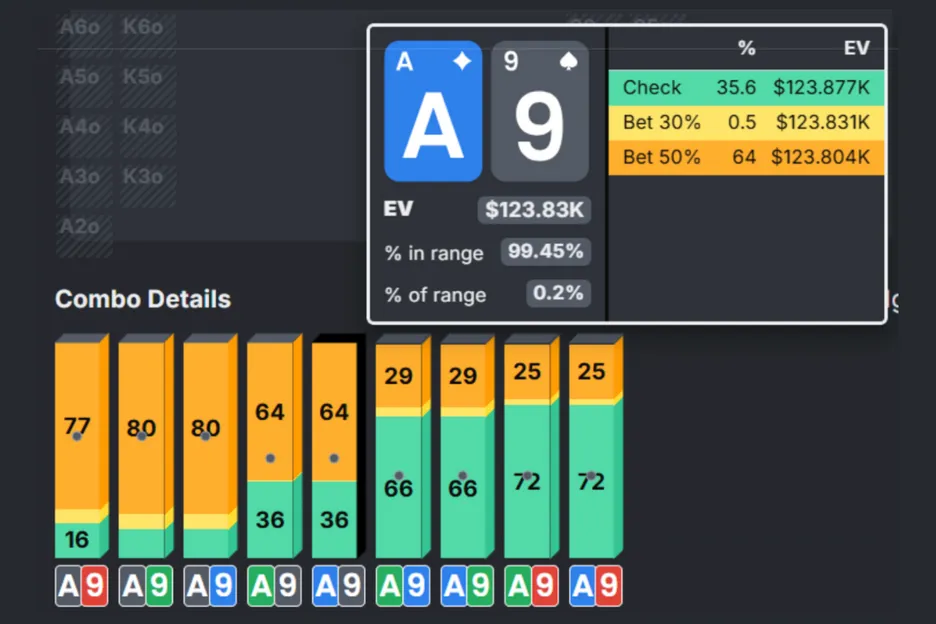The height and width of the screenshot is (624, 936).
Task: Select the Bet 30% action row
Action: [745, 123]
